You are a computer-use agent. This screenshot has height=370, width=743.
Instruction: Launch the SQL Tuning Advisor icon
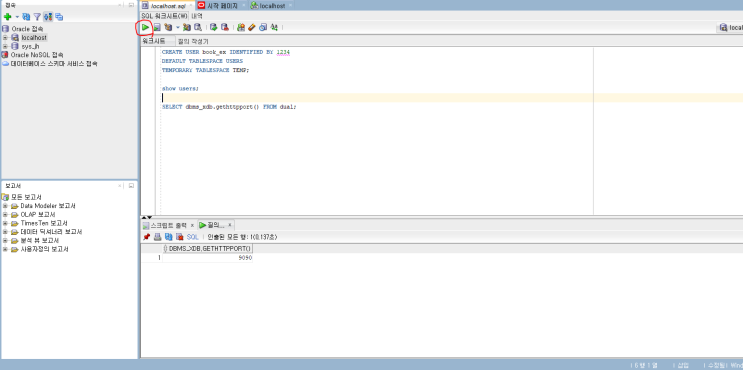pos(198,27)
